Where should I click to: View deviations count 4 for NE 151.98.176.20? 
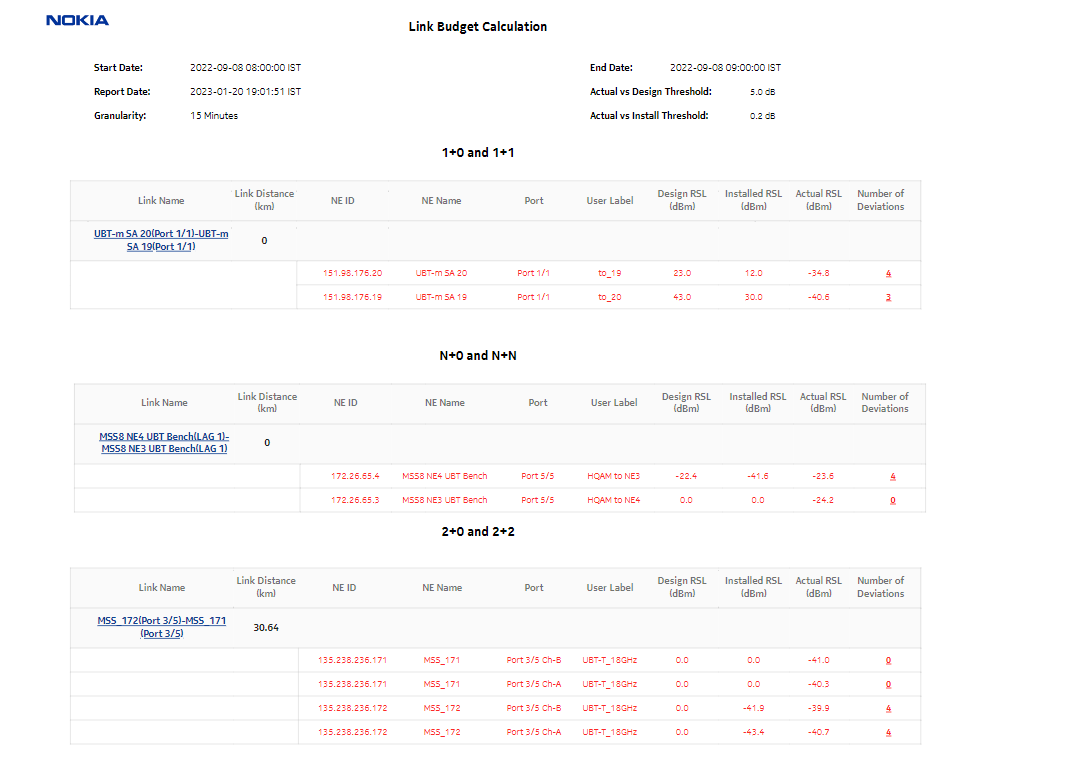(x=887, y=272)
